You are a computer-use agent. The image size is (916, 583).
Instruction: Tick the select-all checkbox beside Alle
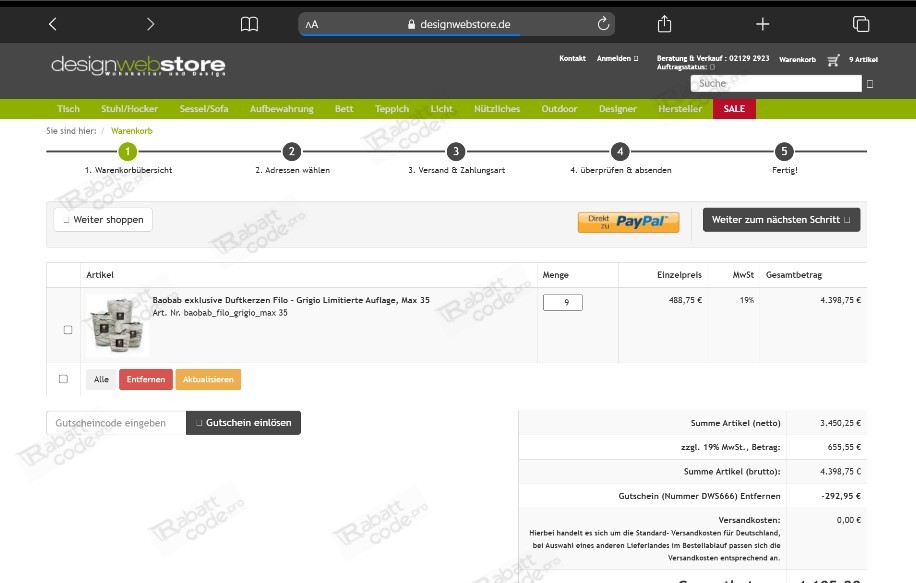pos(63,379)
